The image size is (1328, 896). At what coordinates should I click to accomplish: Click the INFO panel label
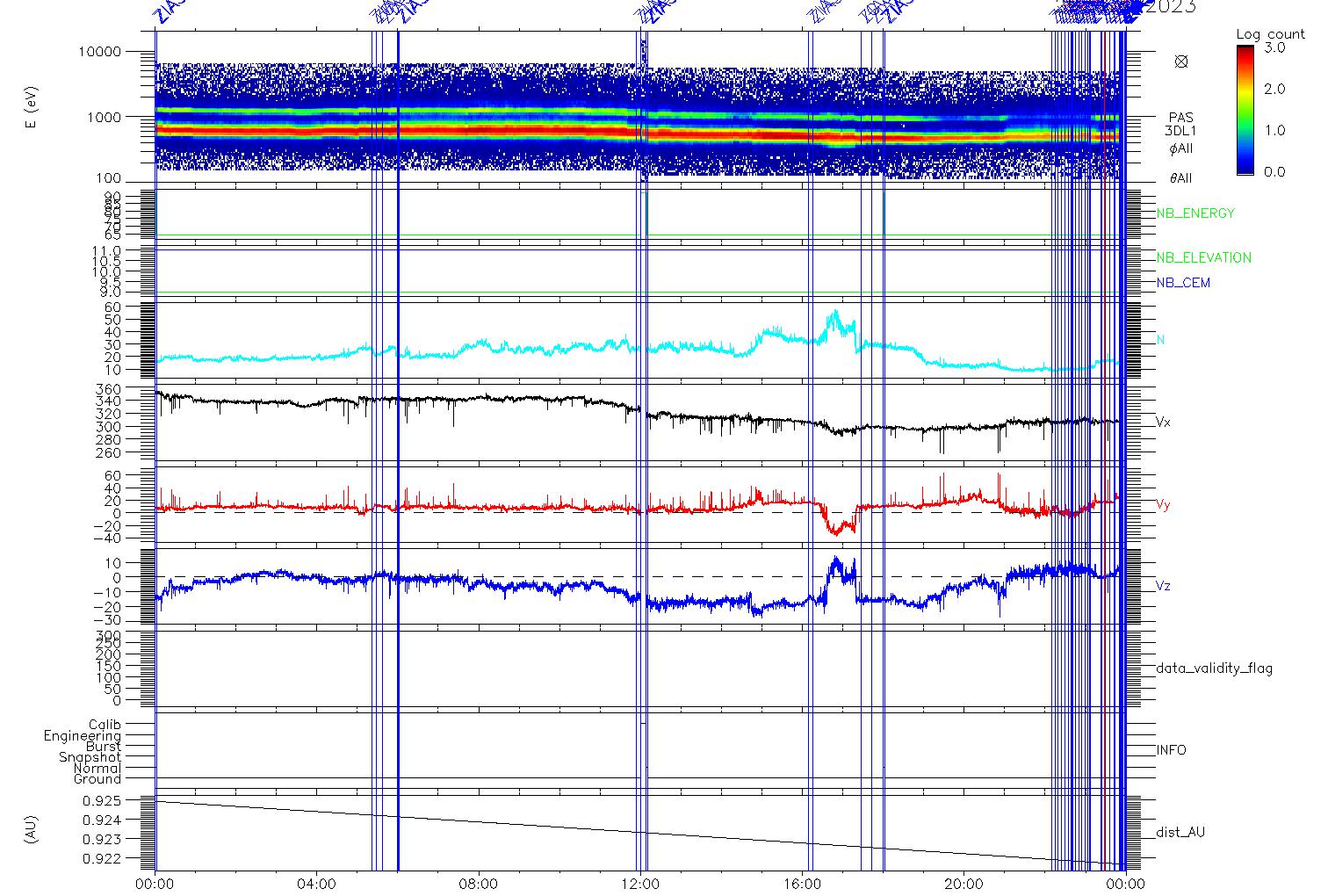[x=1171, y=750]
